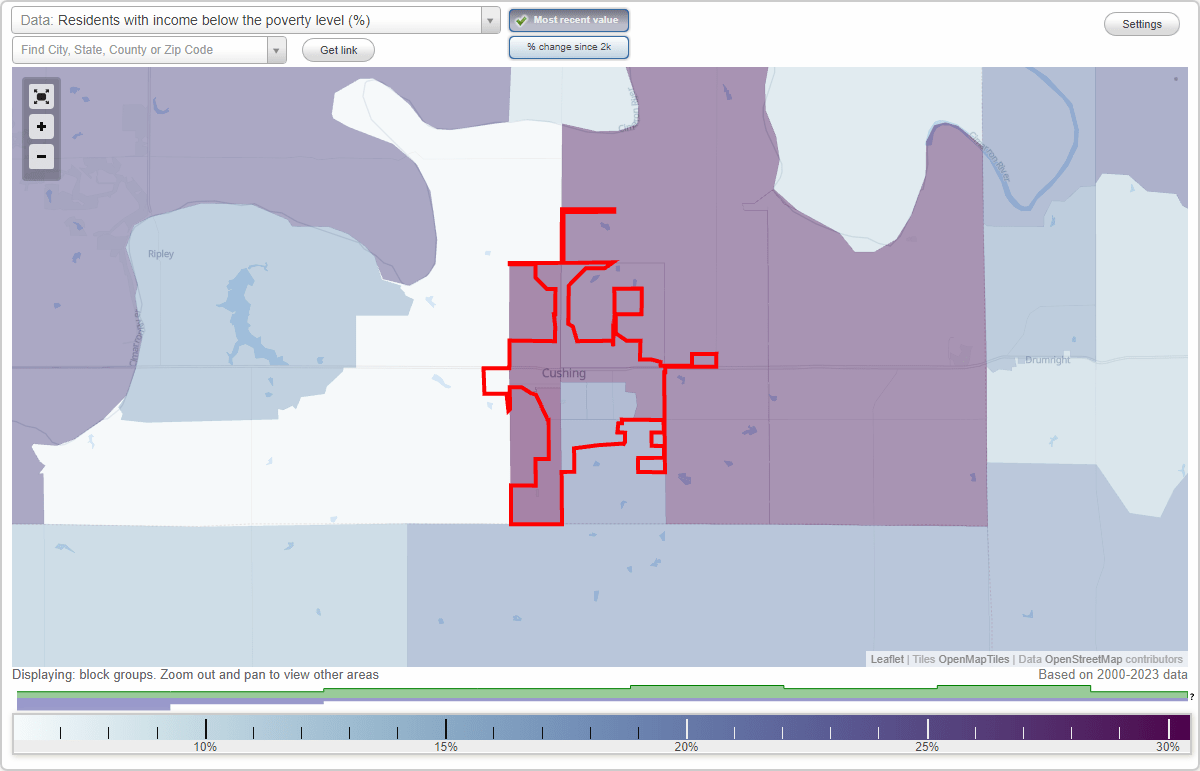Image resolution: width=1200 pixels, height=771 pixels.
Task: Open the Settings panel
Action: click(x=1141, y=23)
